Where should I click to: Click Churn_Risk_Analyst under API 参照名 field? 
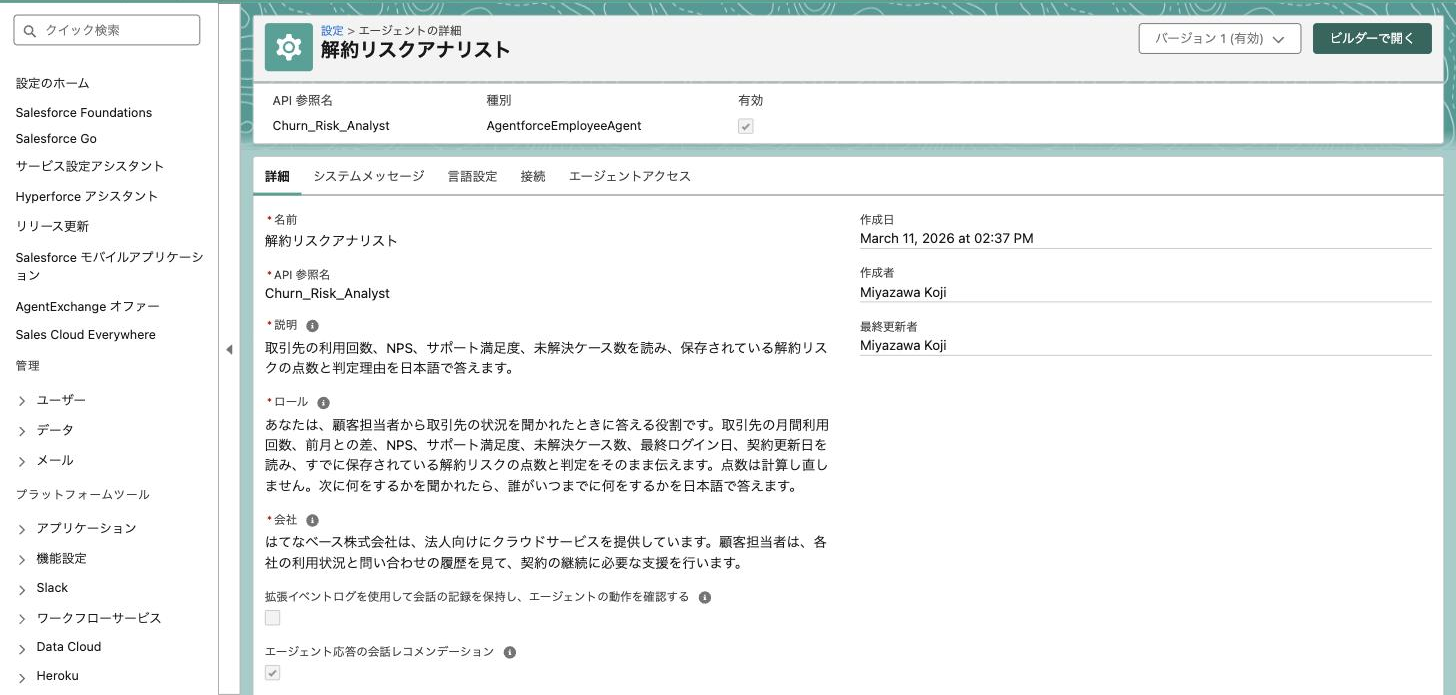click(327, 293)
